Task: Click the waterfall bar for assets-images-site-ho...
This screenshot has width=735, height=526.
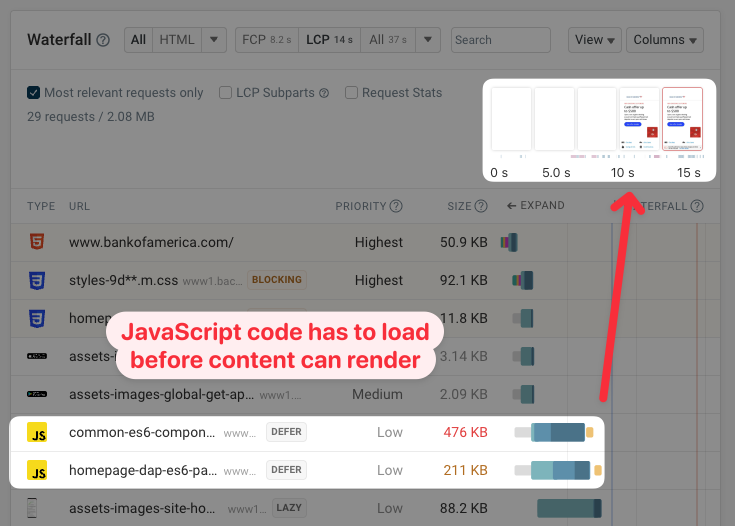Action: point(569,508)
